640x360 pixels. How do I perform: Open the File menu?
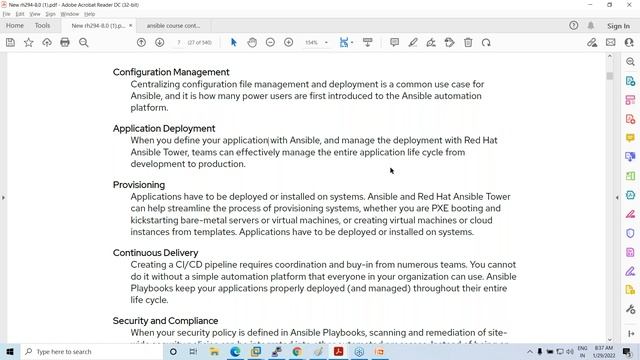pos(6,14)
